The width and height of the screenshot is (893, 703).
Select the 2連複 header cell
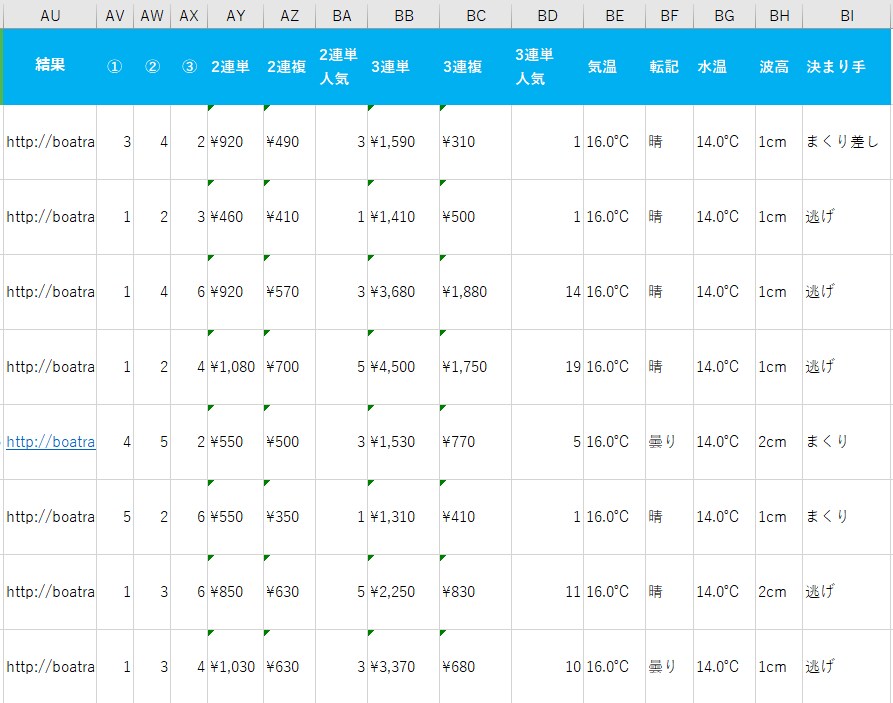tap(289, 67)
